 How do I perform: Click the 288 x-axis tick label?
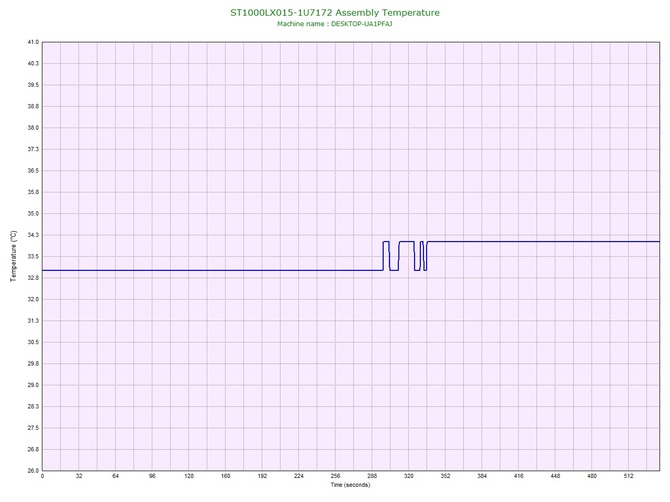(x=372, y=476)
